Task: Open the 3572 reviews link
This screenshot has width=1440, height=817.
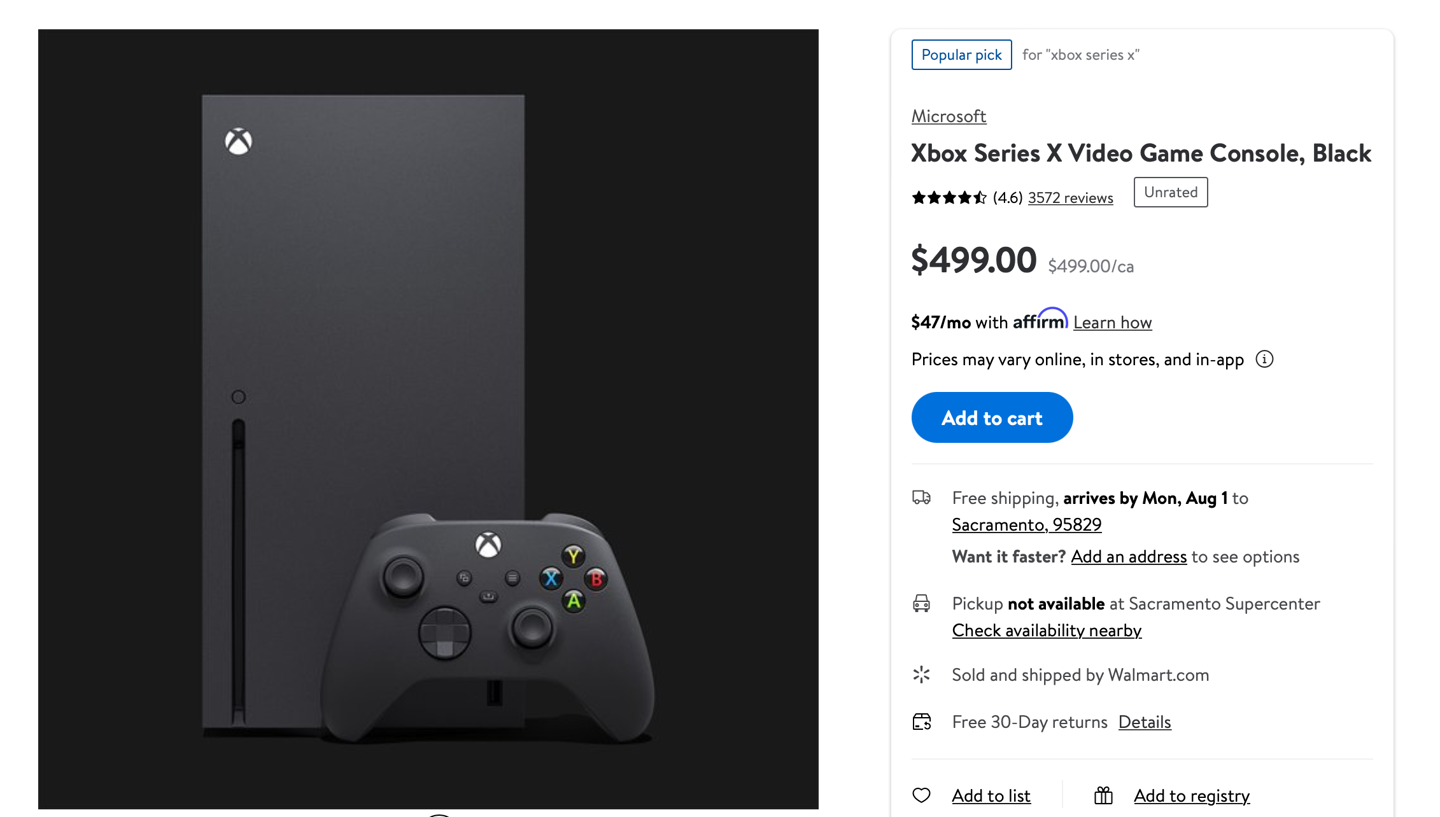Action: coord(1070,197)
